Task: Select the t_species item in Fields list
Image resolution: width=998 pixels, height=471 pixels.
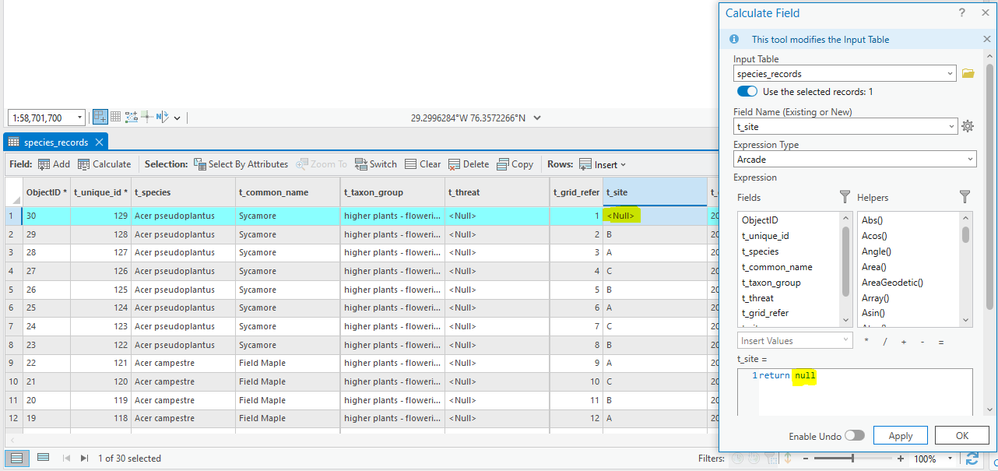Action: (761, 251)
